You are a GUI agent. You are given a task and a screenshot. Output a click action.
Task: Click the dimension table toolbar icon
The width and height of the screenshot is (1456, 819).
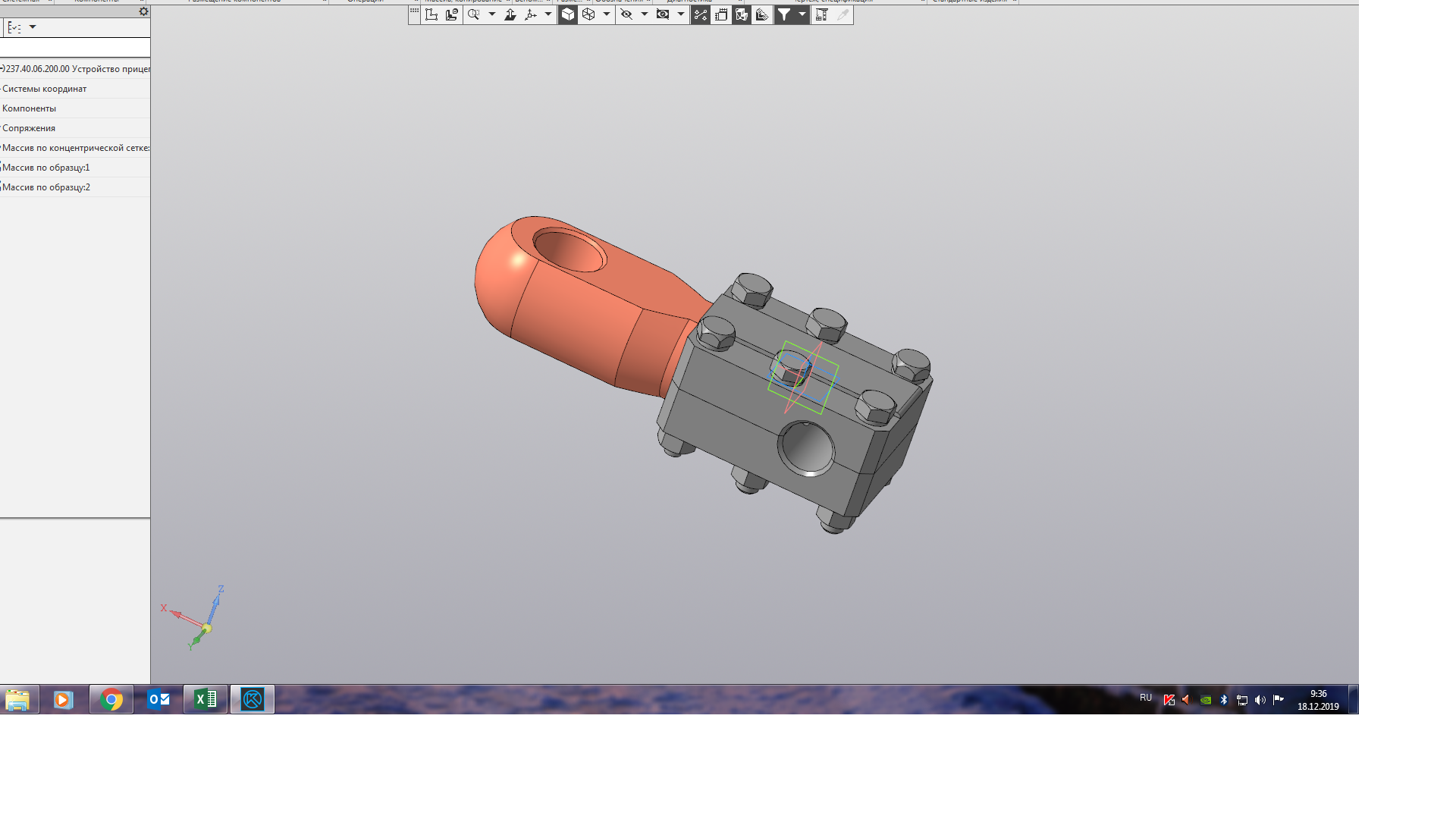coord(821,14)
